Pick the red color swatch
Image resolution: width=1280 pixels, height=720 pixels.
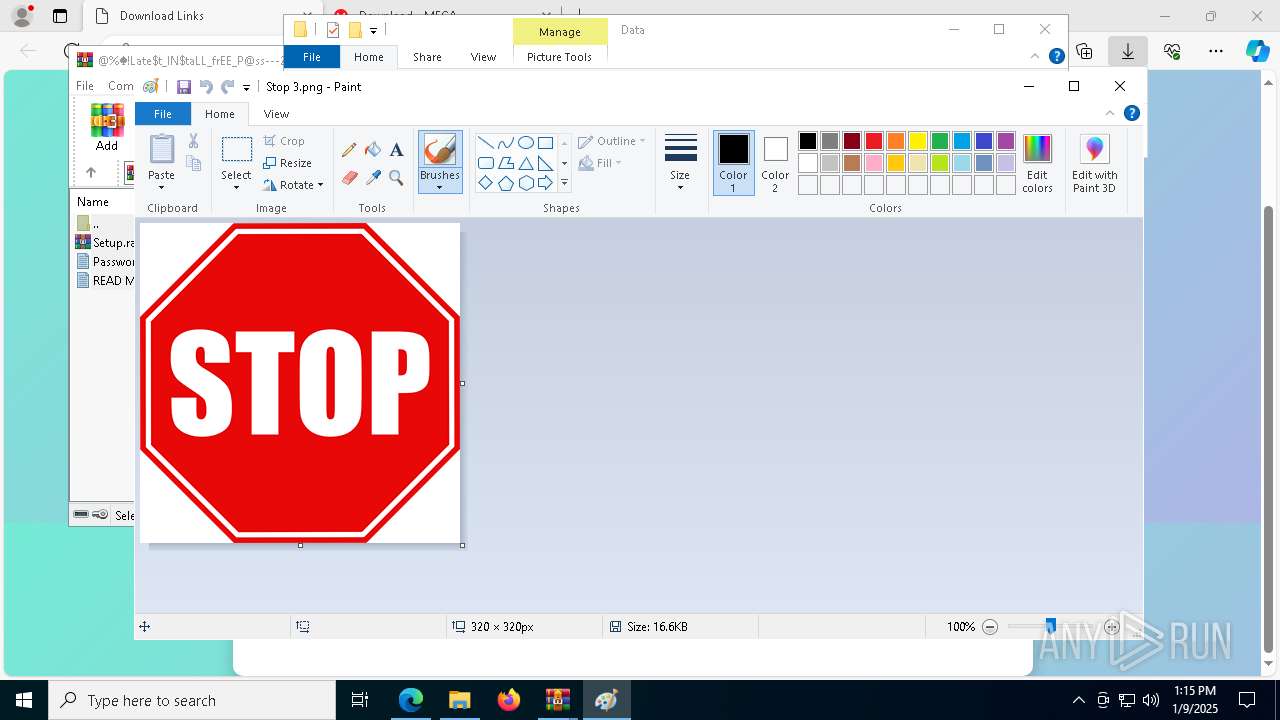pos(874,141)
